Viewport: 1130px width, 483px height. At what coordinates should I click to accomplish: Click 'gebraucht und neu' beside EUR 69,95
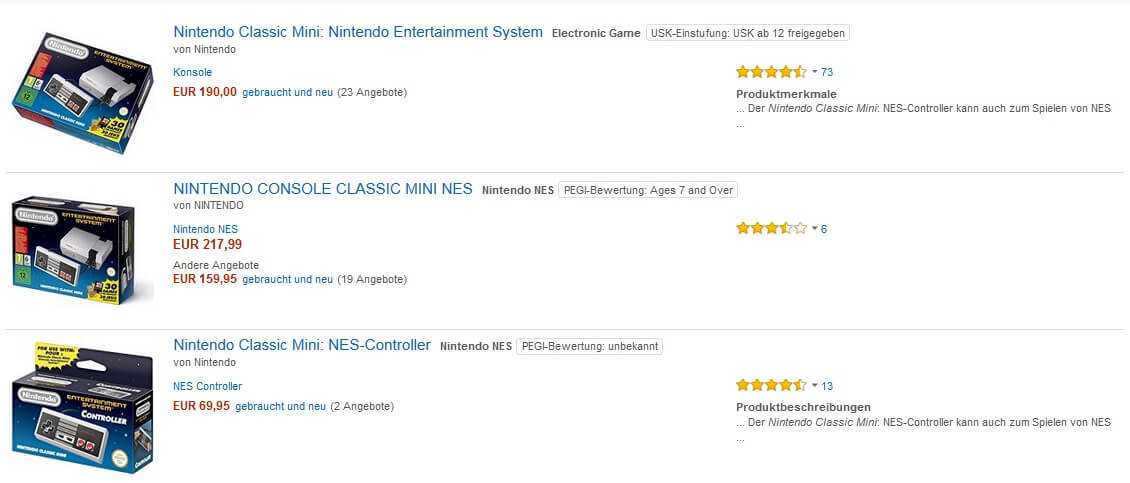point(280,406)
